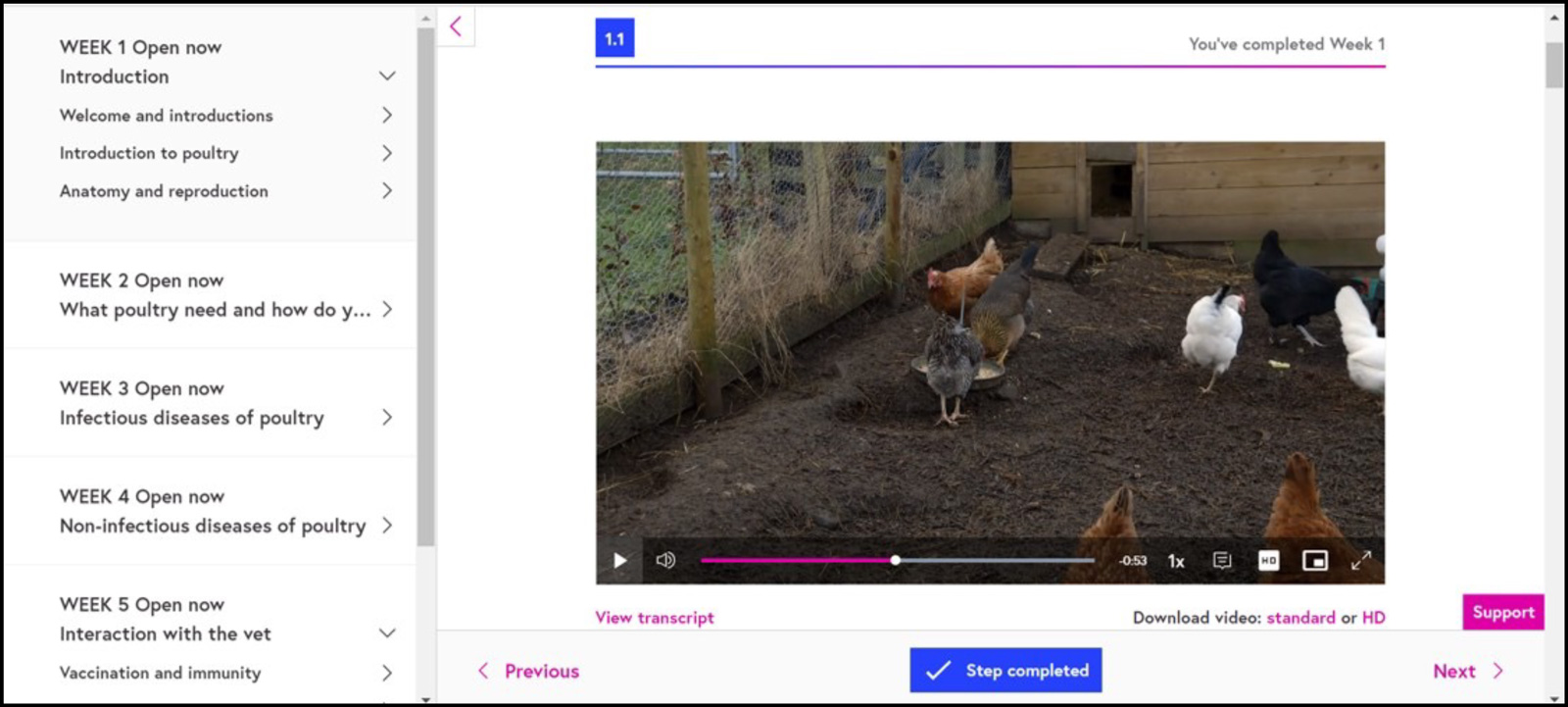Go to the Previous step
Image resolution: width=1568 pixels, height=707 pixels.
[x=528, y=672]
